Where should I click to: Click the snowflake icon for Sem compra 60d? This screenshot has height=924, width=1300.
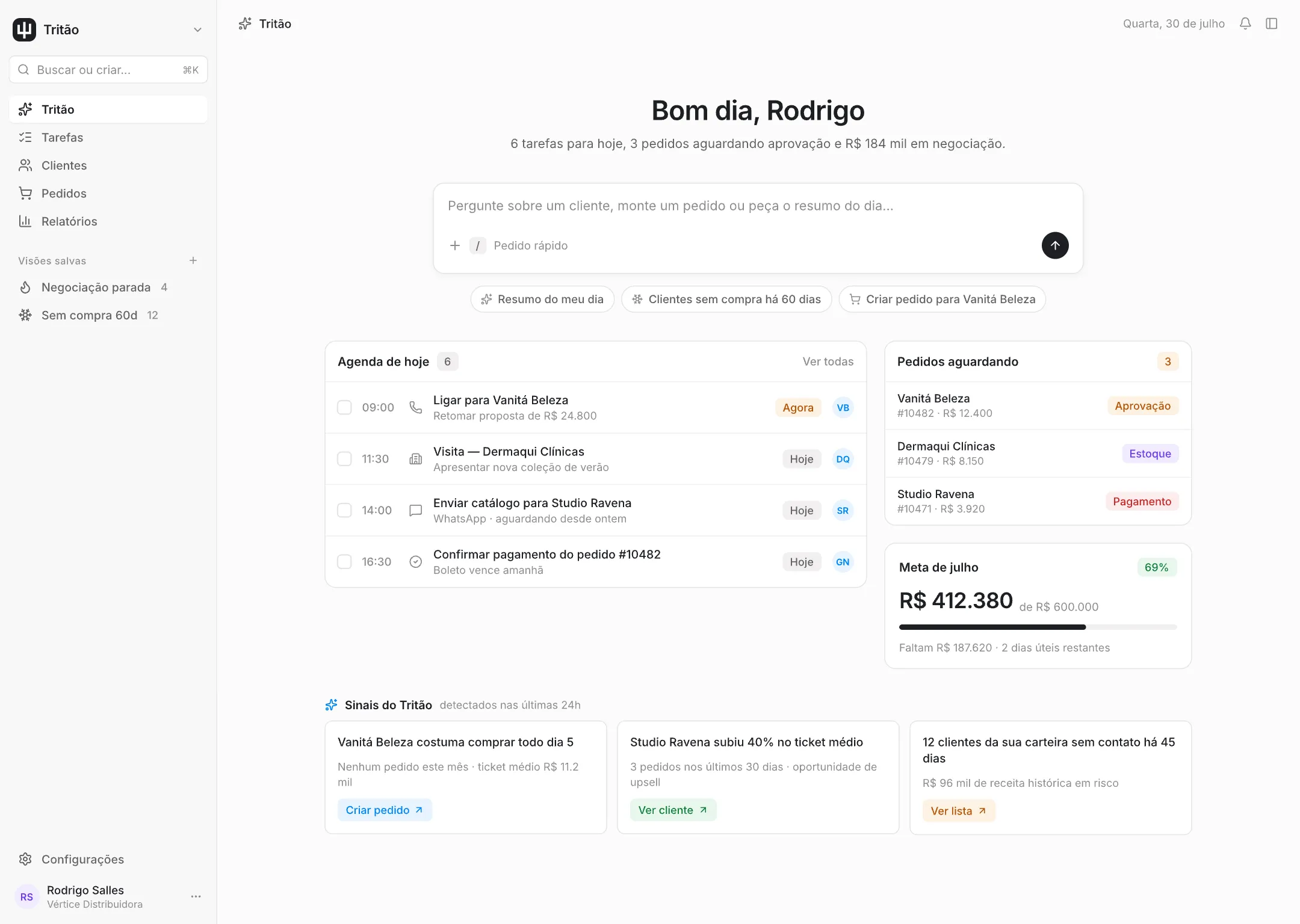coord(25,315)
